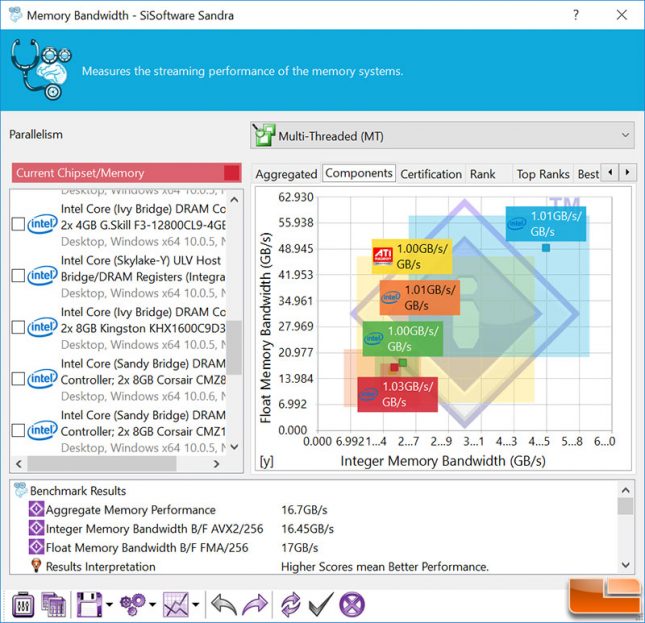Click the forward arrow icon
This screenshot has width=645, height=623.
point(255,604)
